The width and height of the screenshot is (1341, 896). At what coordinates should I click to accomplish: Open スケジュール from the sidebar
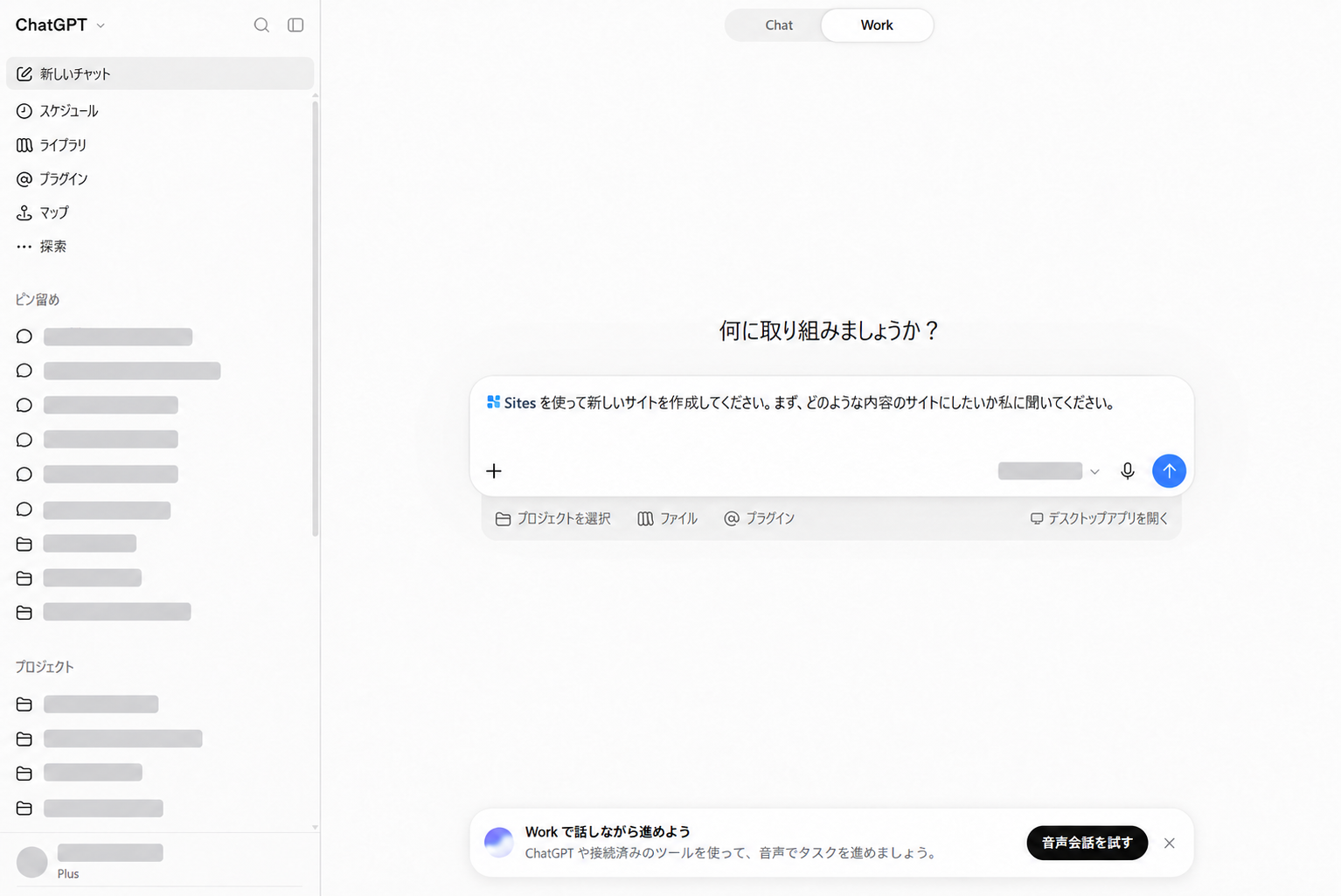click(x=58, y=111)
